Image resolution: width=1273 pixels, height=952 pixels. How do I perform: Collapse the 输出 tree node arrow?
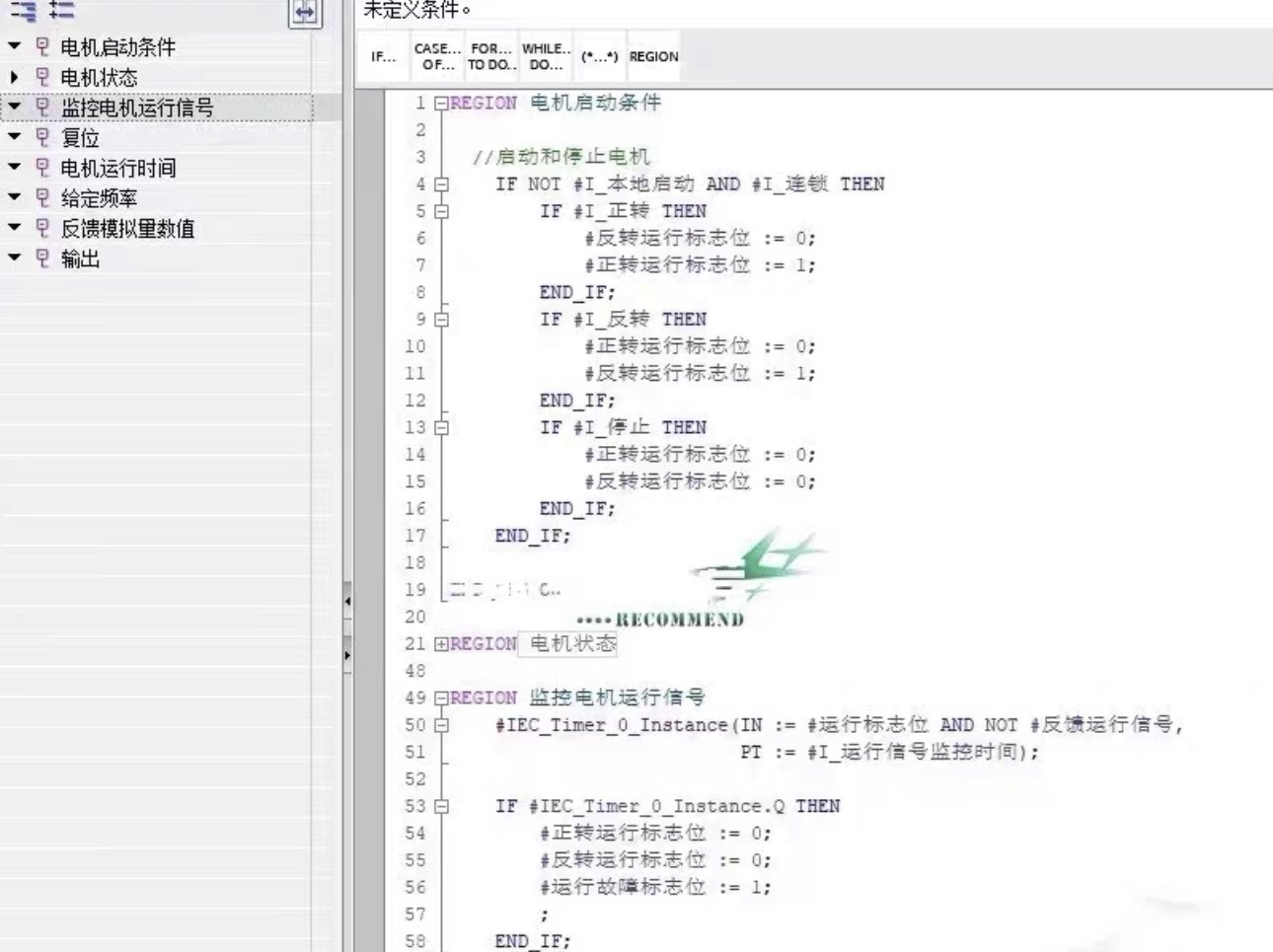coord(14,258)
